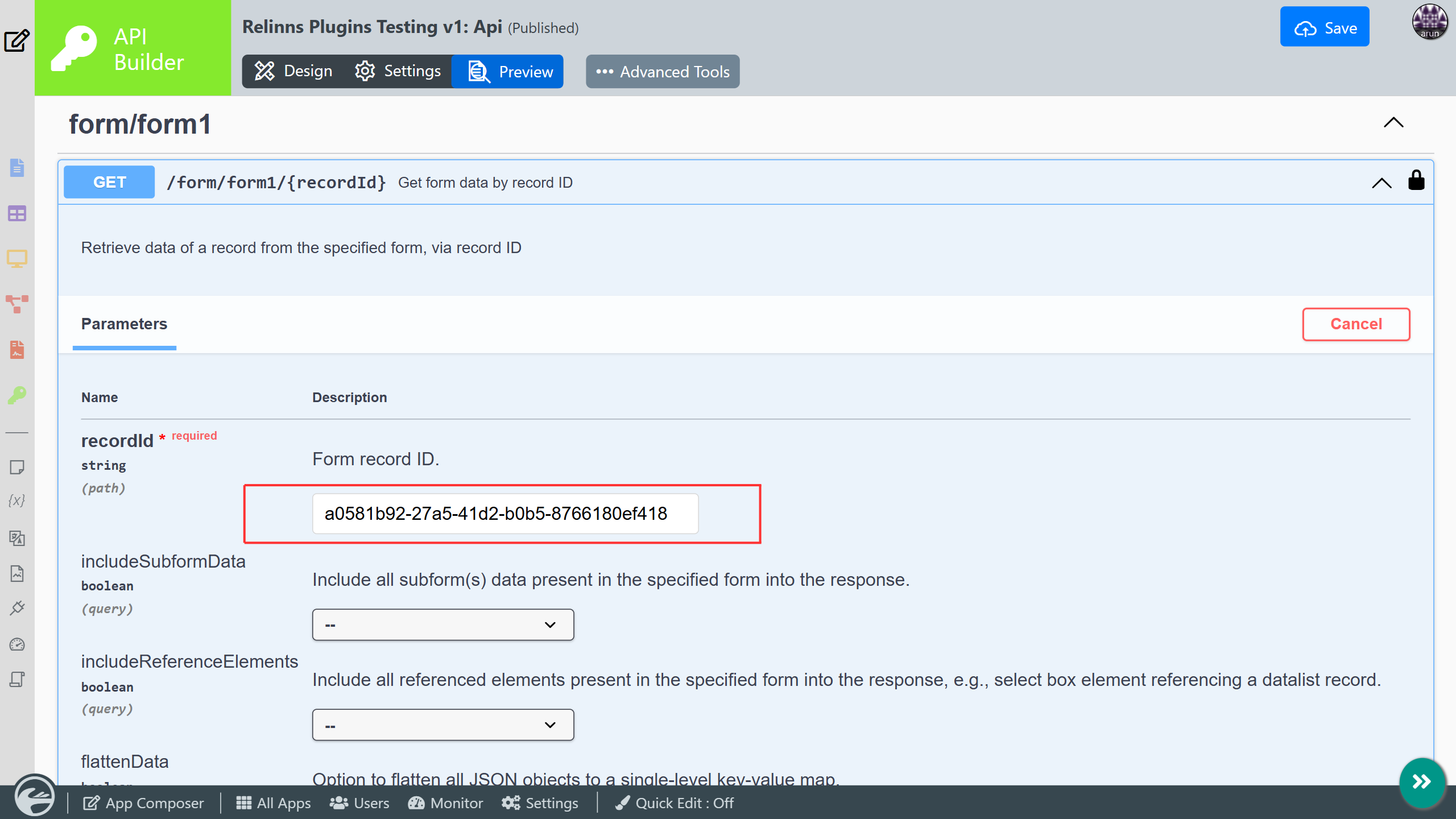Open the Advanced Tools menu
Image resolution: width=1456 pixels, height=819 pixels.
pos(662,72)
